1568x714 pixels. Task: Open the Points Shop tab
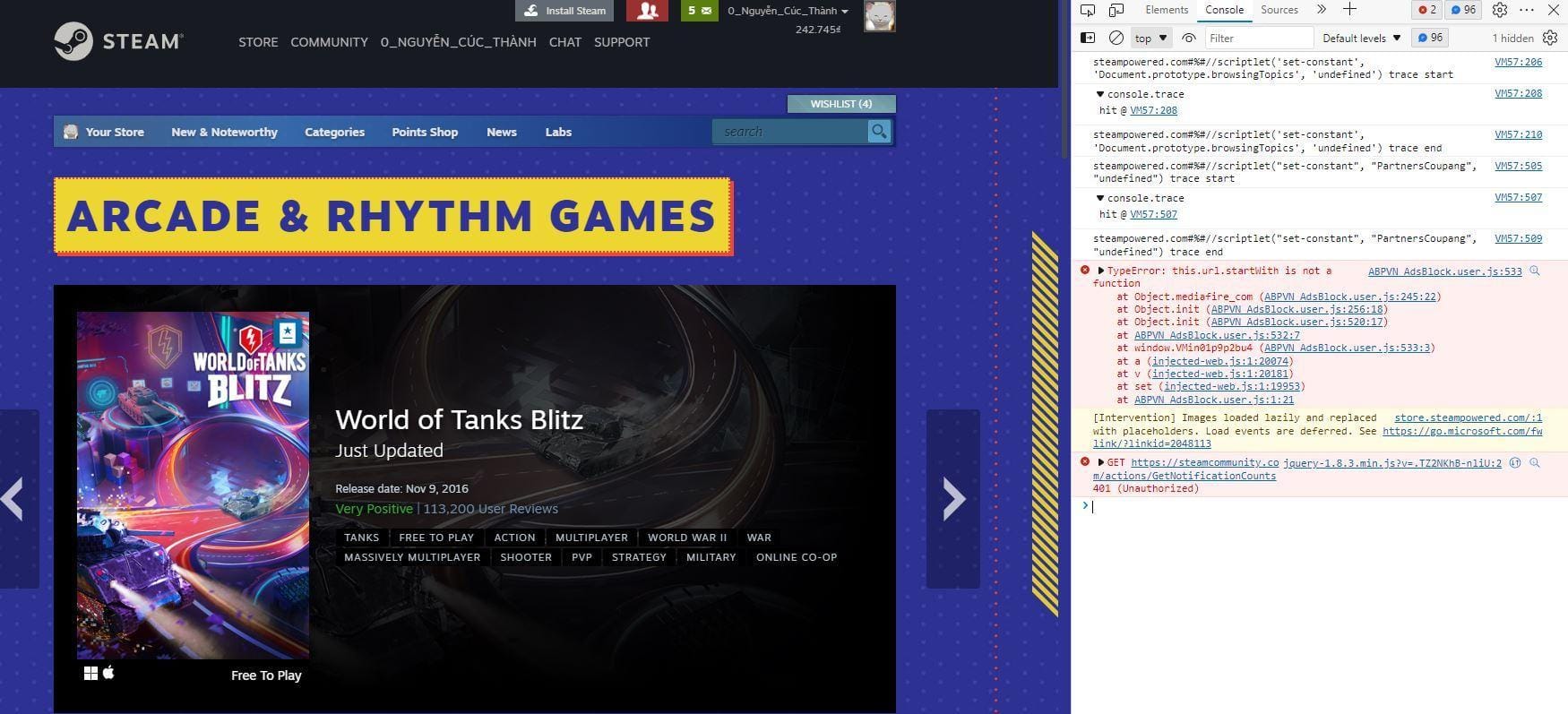pos(425,132)
